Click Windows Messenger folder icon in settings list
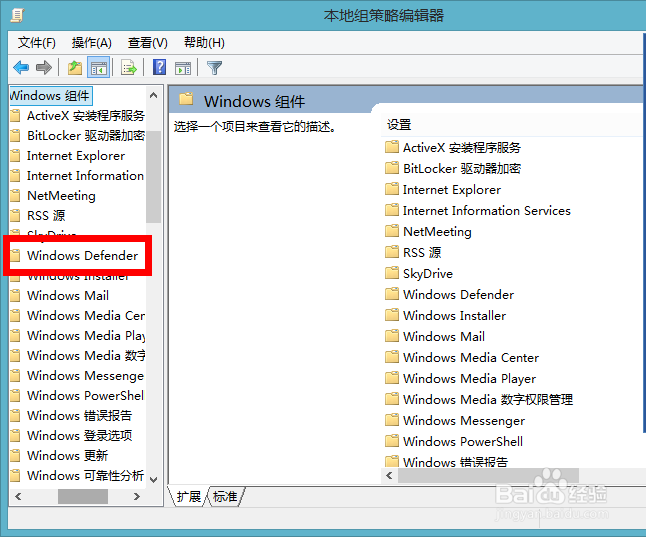This screenshot has height=537, width=646. click(x=392, y=420)
